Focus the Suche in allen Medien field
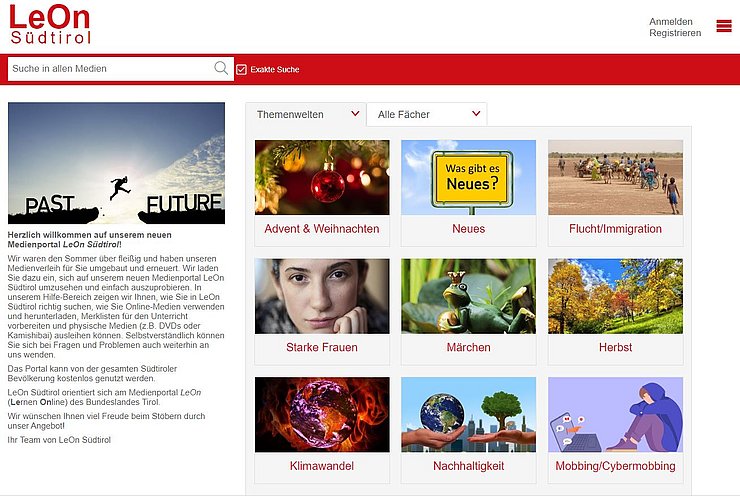 [x=110, y=69]
